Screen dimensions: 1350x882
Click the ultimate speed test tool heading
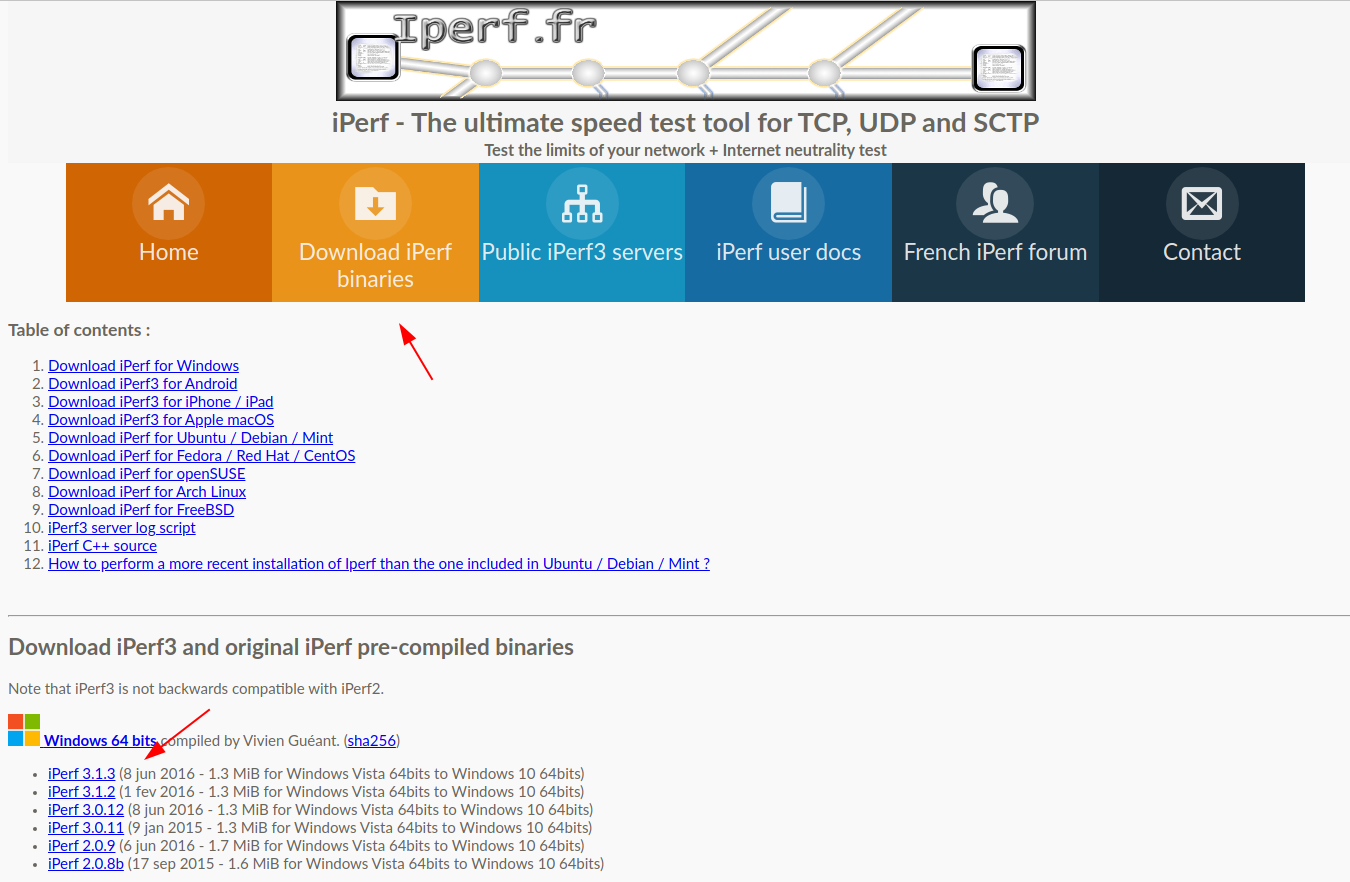coord(685,123)
